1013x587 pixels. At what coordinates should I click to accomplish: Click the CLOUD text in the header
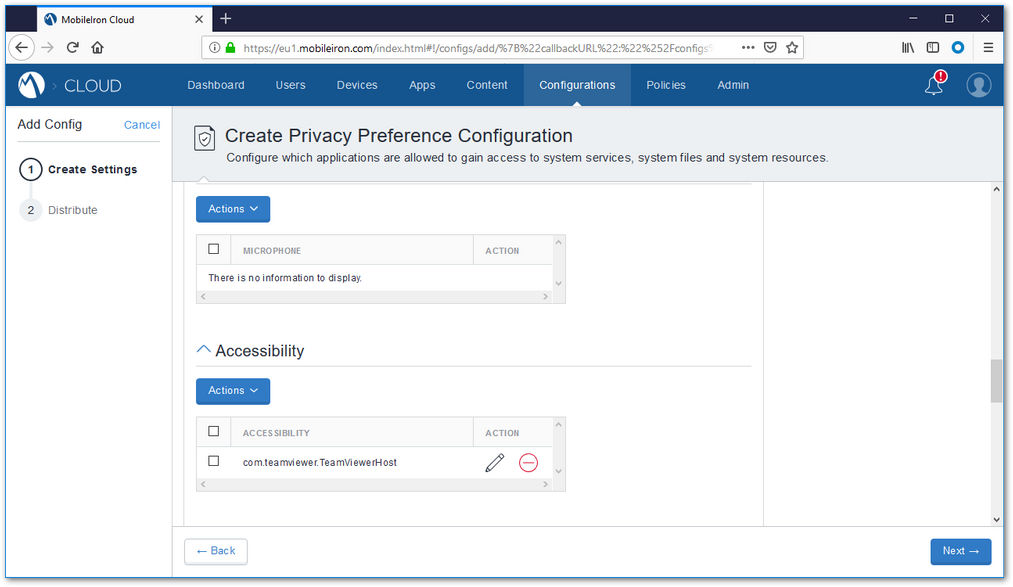point(92,85)
